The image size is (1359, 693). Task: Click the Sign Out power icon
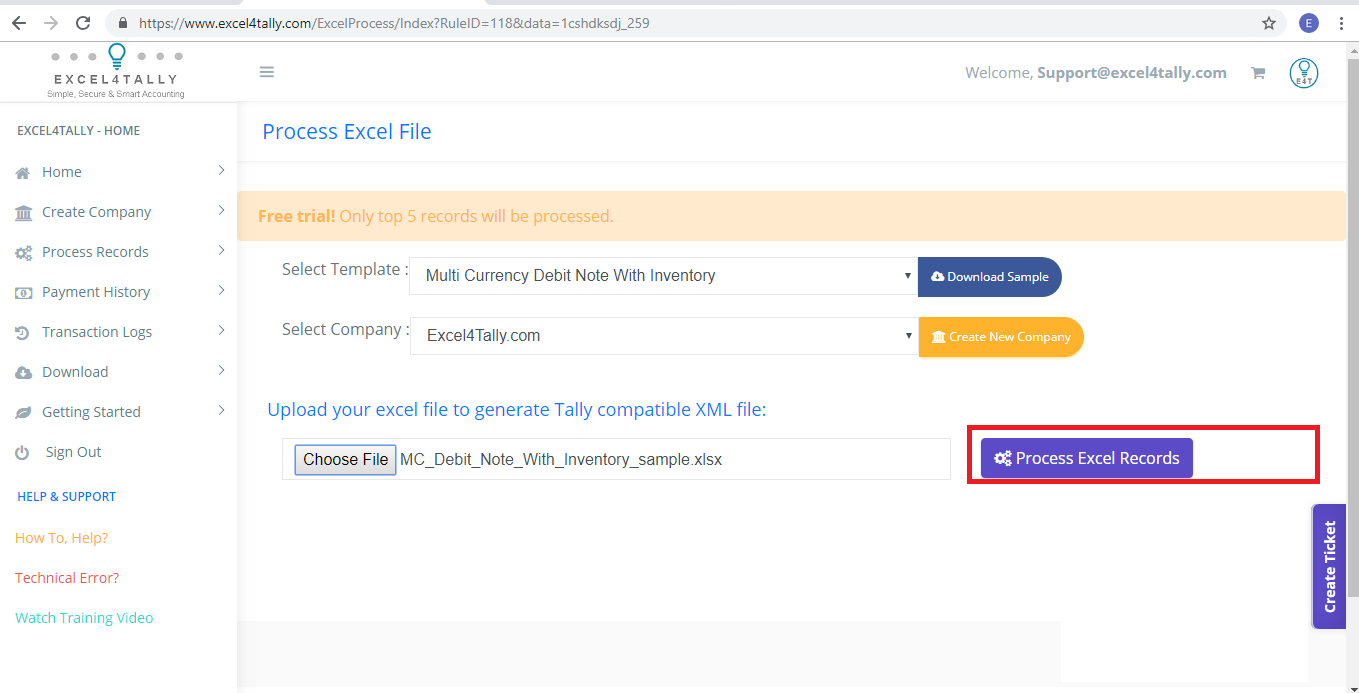click(x=22, y=453)
